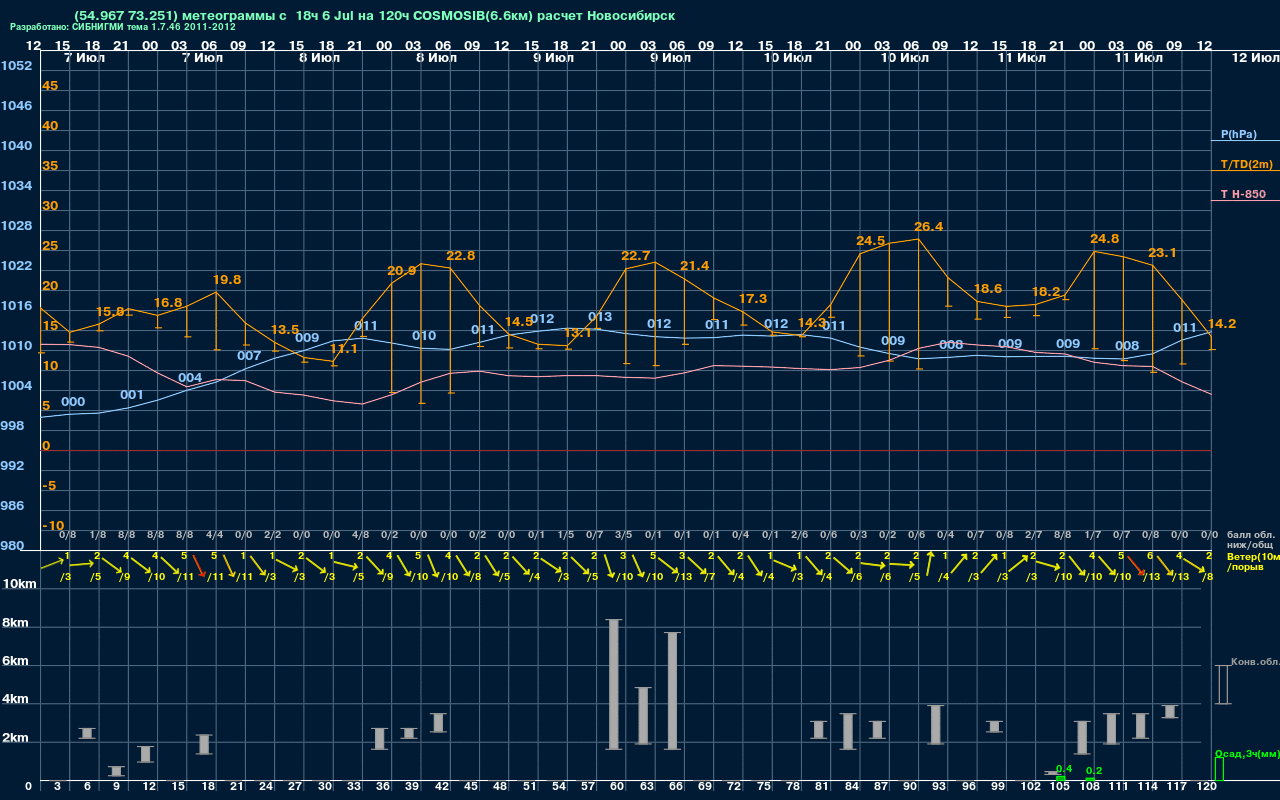Select the 16.8 temperature value
The height and width of the screenshot is (800, 1280).
pos(168,303)
